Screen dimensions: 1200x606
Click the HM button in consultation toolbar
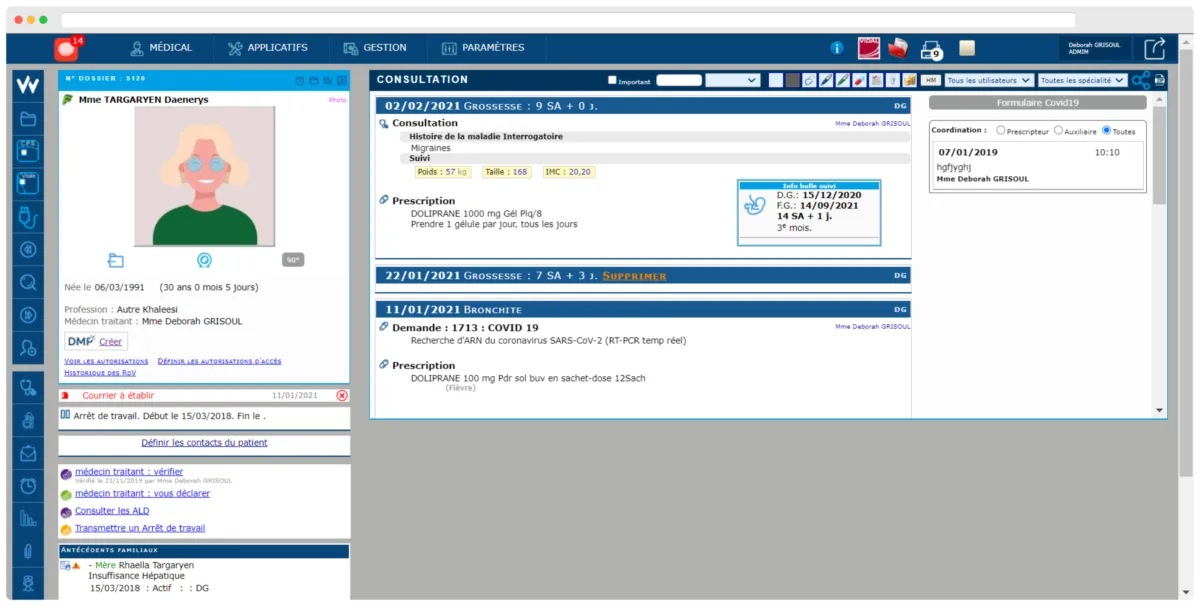(930, 80)
